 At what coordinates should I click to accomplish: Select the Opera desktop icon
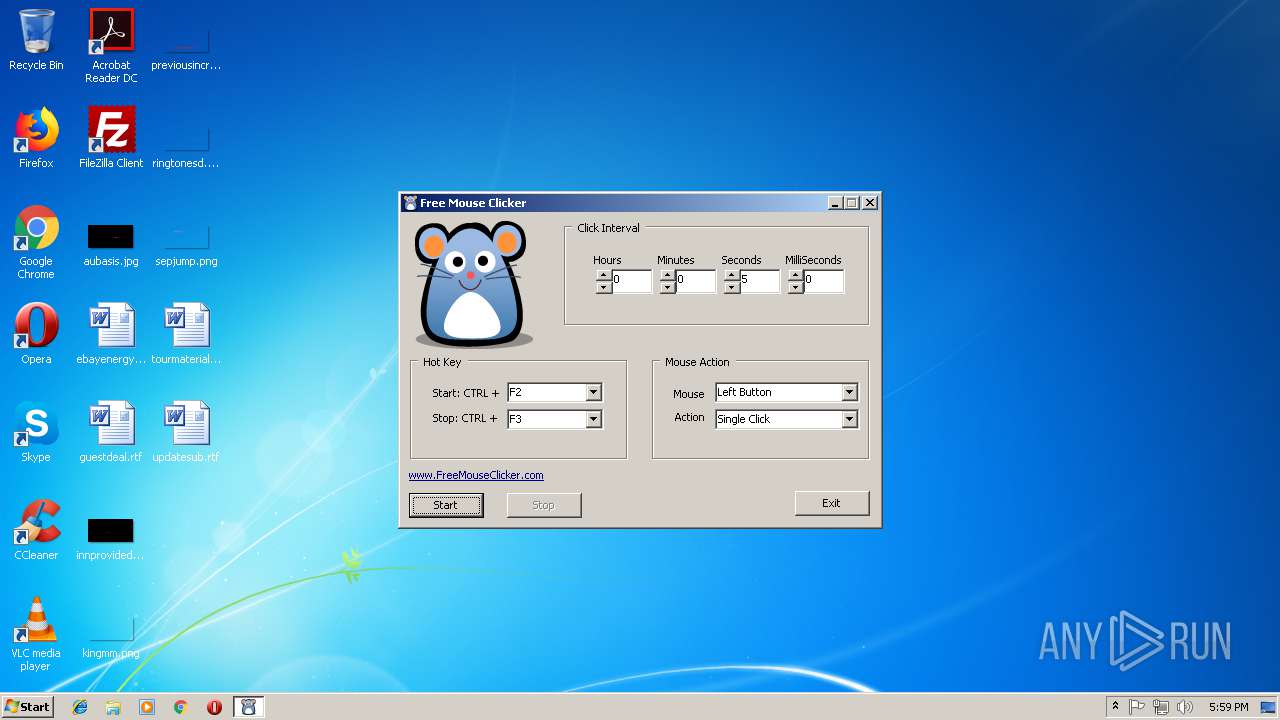point(36,334)
